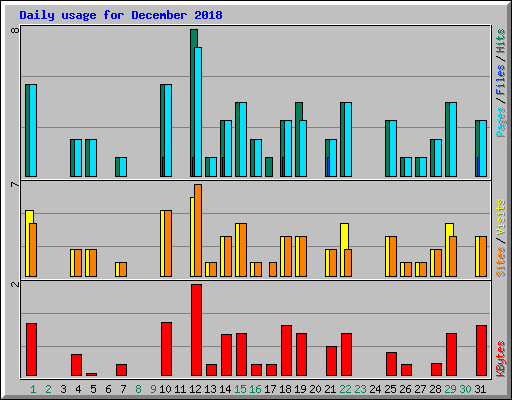Select the green day 15 axis label
This screenshot has width=512, height=400.
pos(240,389)
